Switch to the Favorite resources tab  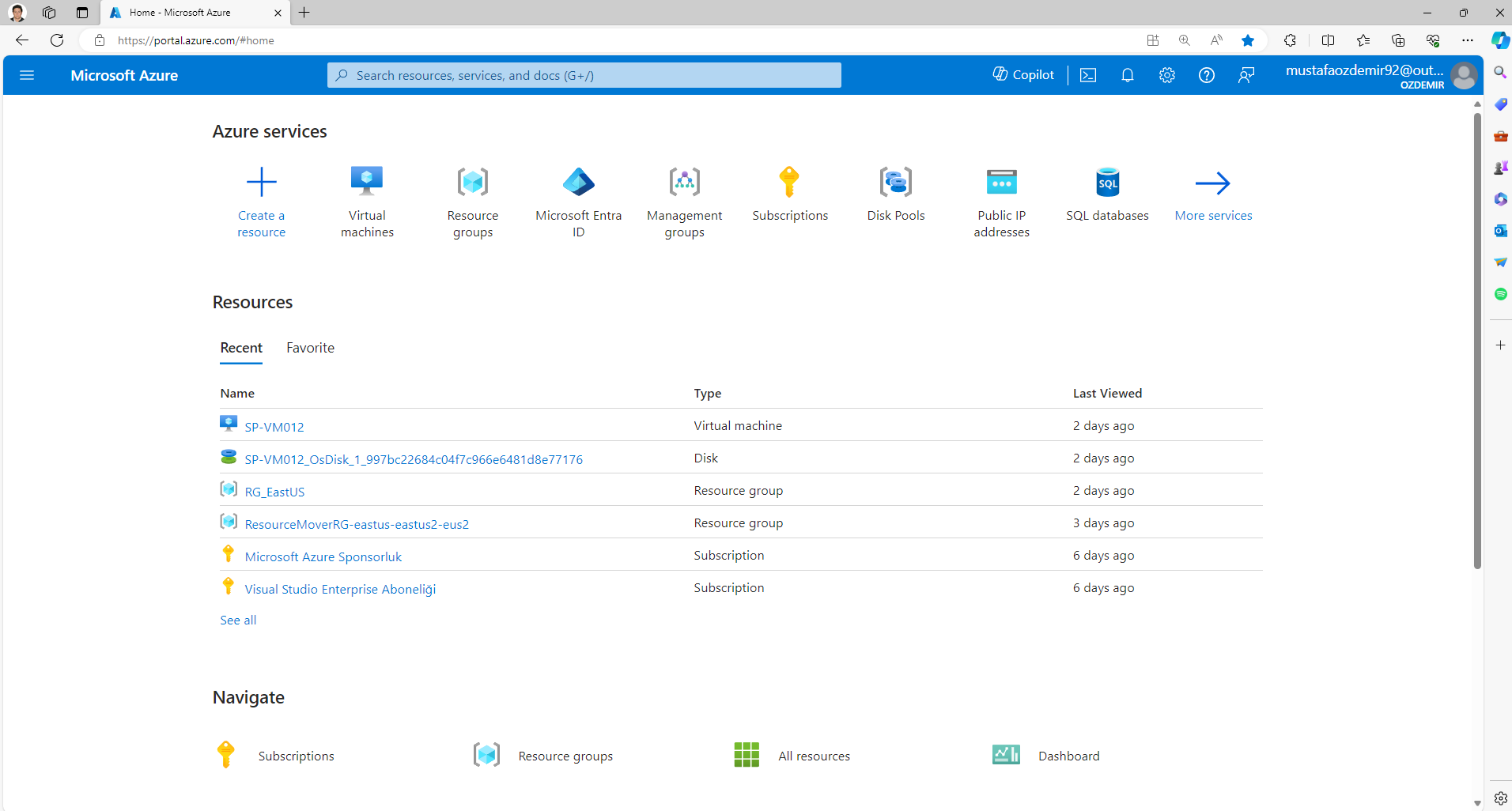click(x=310, y=348)
